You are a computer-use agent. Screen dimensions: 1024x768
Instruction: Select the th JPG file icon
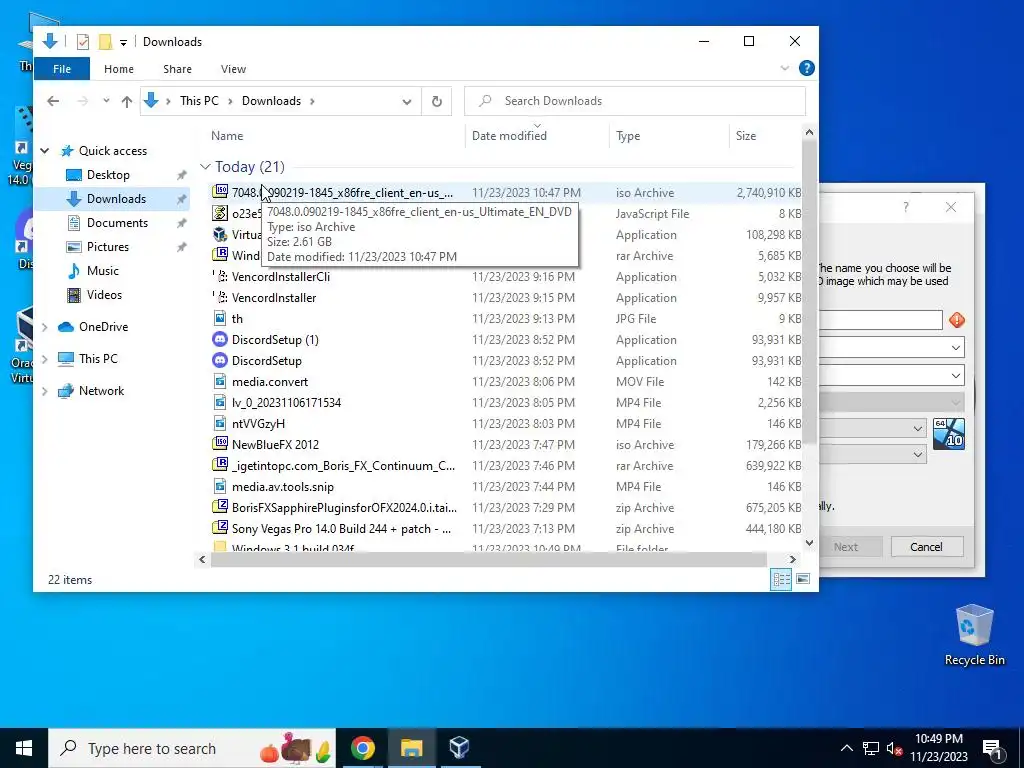[x=220, y=318]
